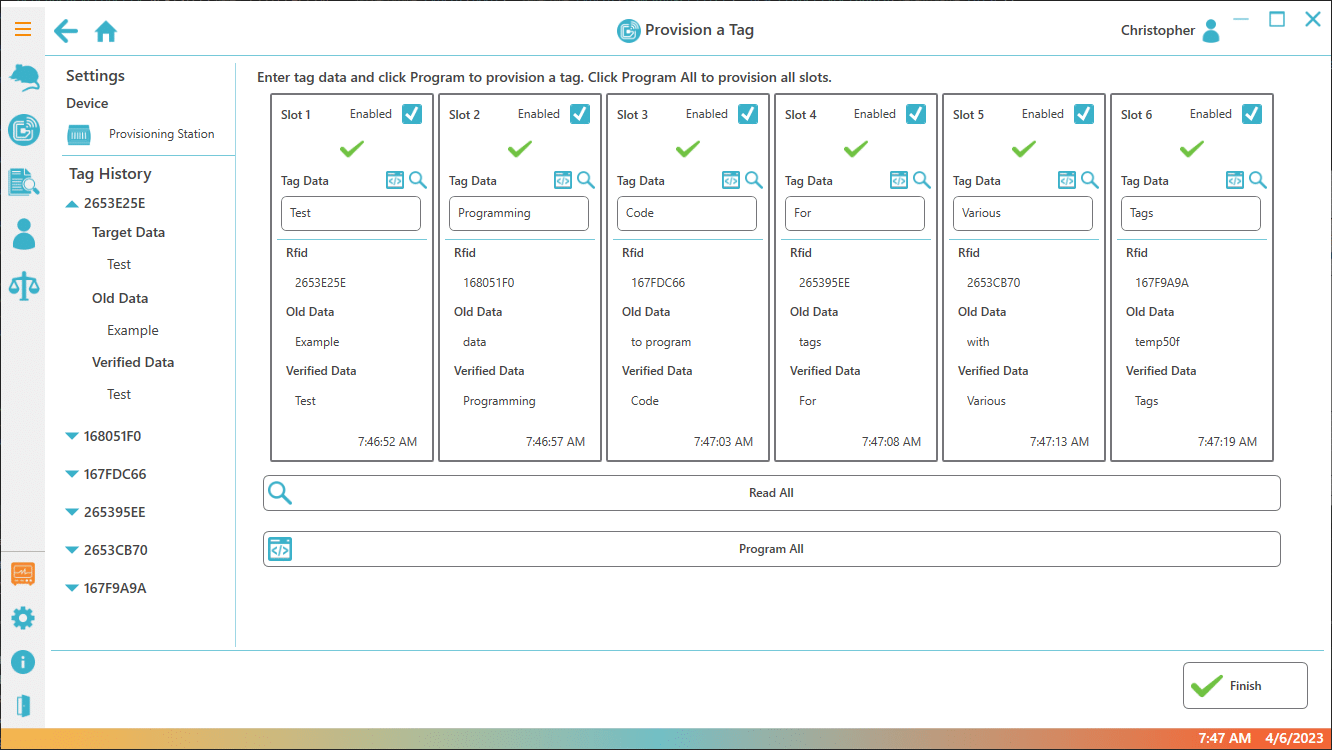Click Slot 5 Tag Data input field
Screen dimensions: 1332x750
click(x=1022, y=213)
